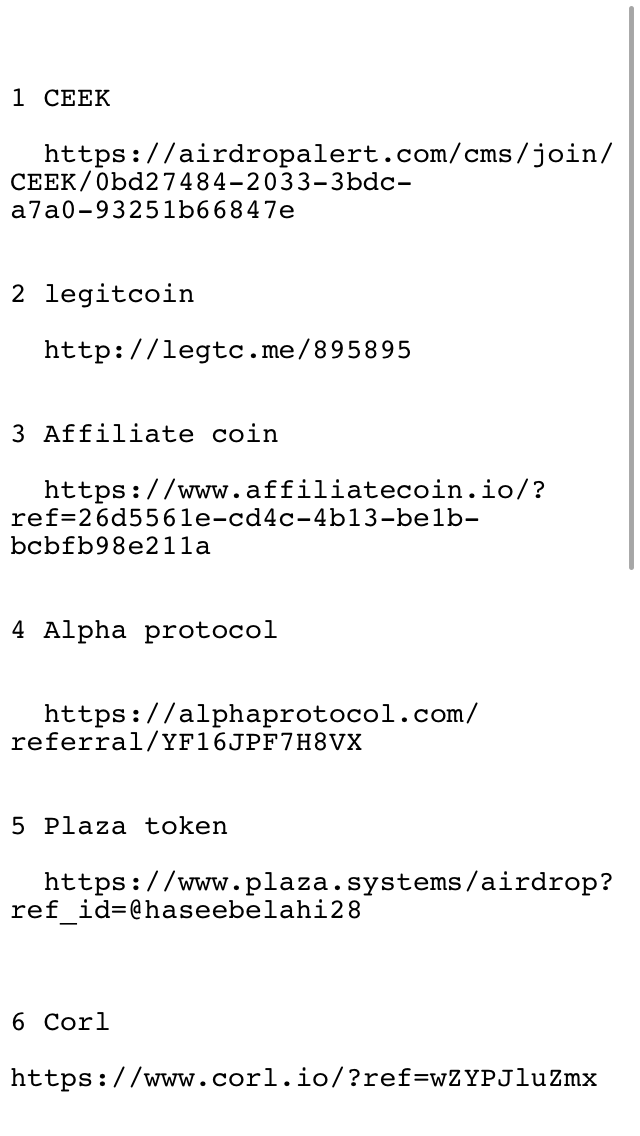Click the 'ref_id=@haseebelahi28' text line
The height and width of the screenshot is (1136, 640).
pos(186,910)
